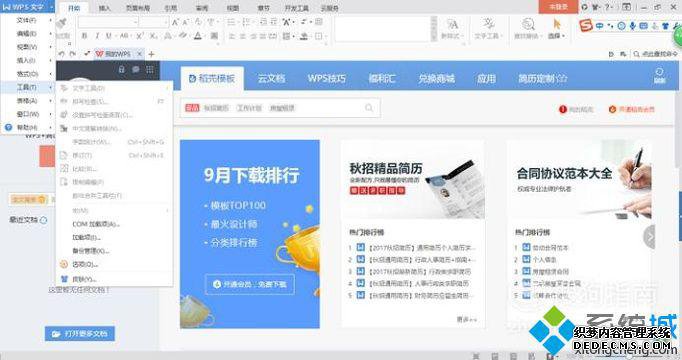The image size is (682, 360).
Task: Click the Bold formatting icon
Action: pyautogui.click(x=84, y=36)
